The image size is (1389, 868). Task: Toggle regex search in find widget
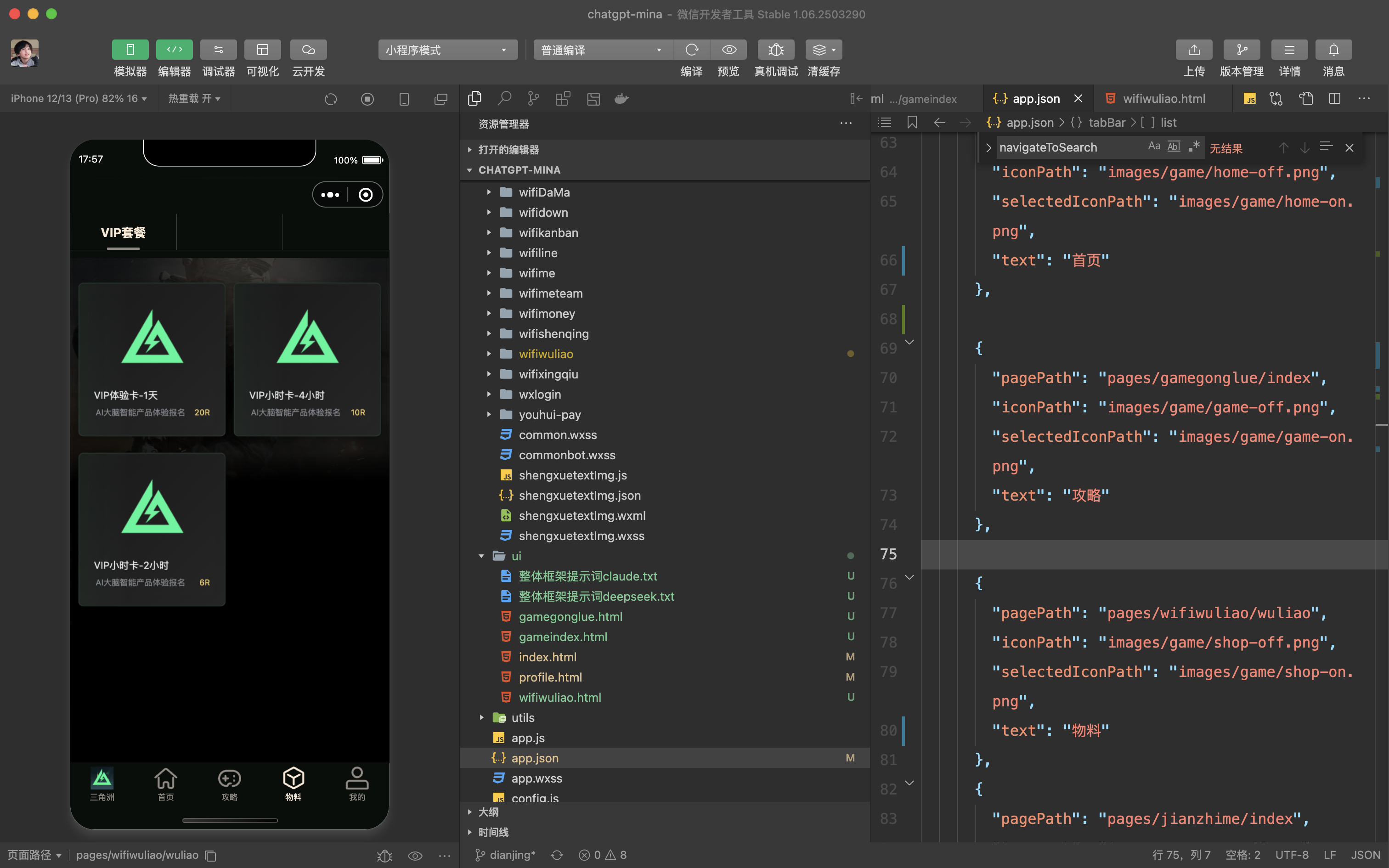pos(1194,147)
